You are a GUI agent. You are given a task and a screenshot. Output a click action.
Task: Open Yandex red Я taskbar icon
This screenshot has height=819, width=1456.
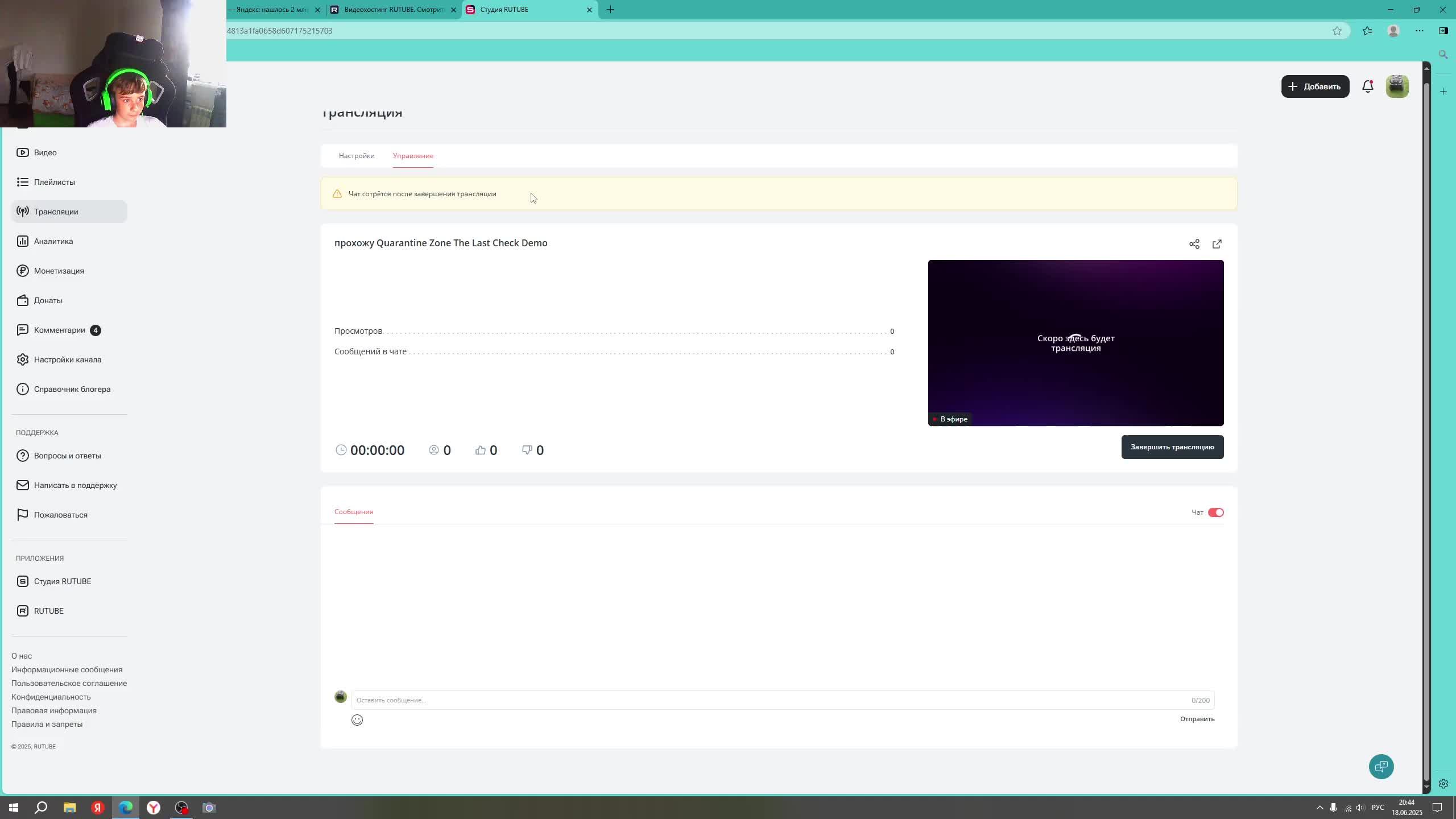pyautogui.click(x=98, y=808)
